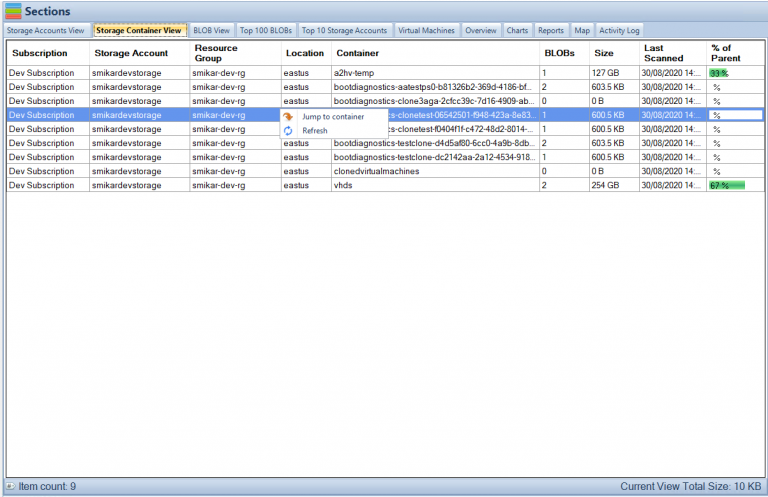Click smikar-dev-rg in the vhds row
This screenshot has height=497, width=768.
[x=235, y=186]
